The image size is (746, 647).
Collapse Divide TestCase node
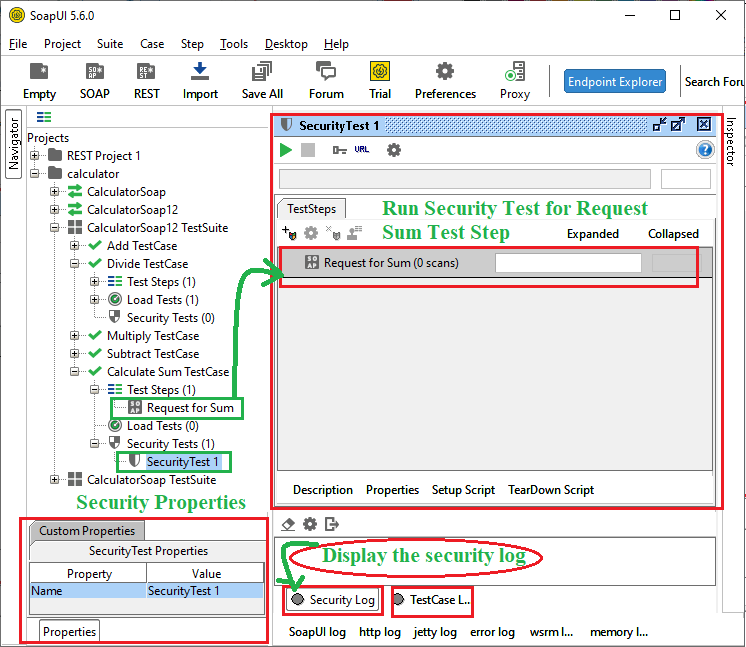pyautogui.click(x=75, y=264)
